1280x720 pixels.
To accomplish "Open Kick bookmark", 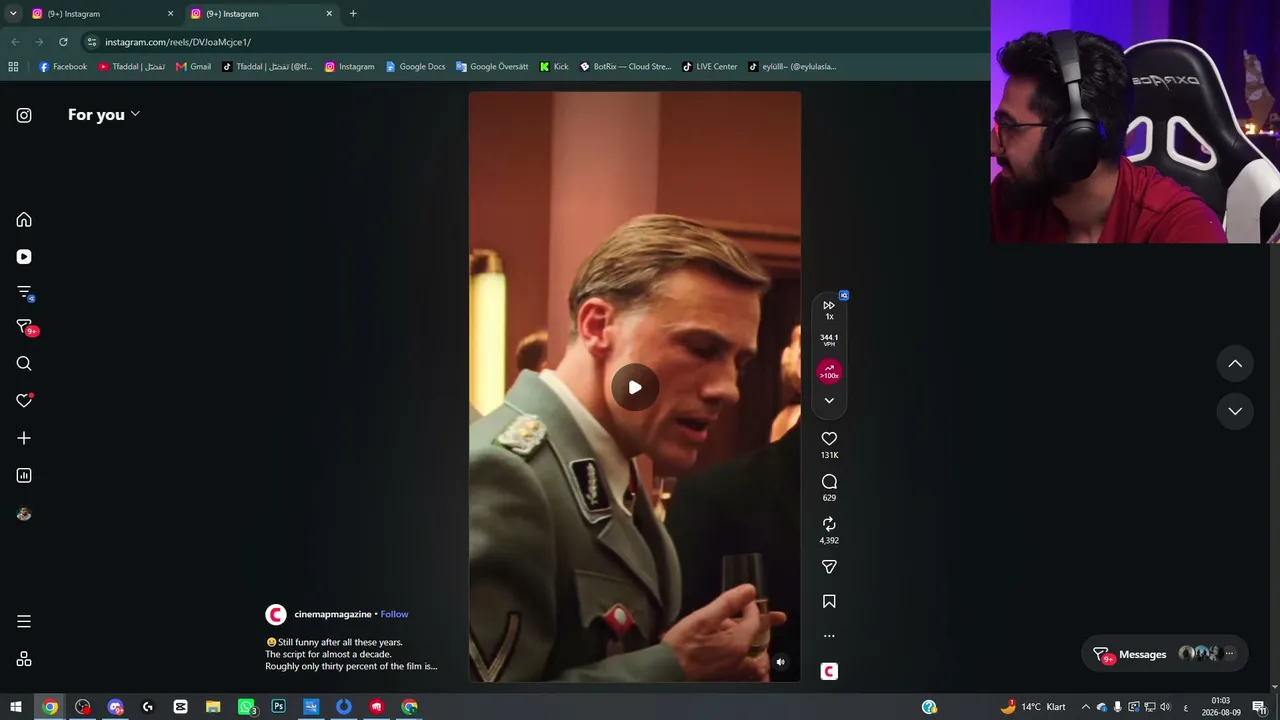I will click(554, 67).
